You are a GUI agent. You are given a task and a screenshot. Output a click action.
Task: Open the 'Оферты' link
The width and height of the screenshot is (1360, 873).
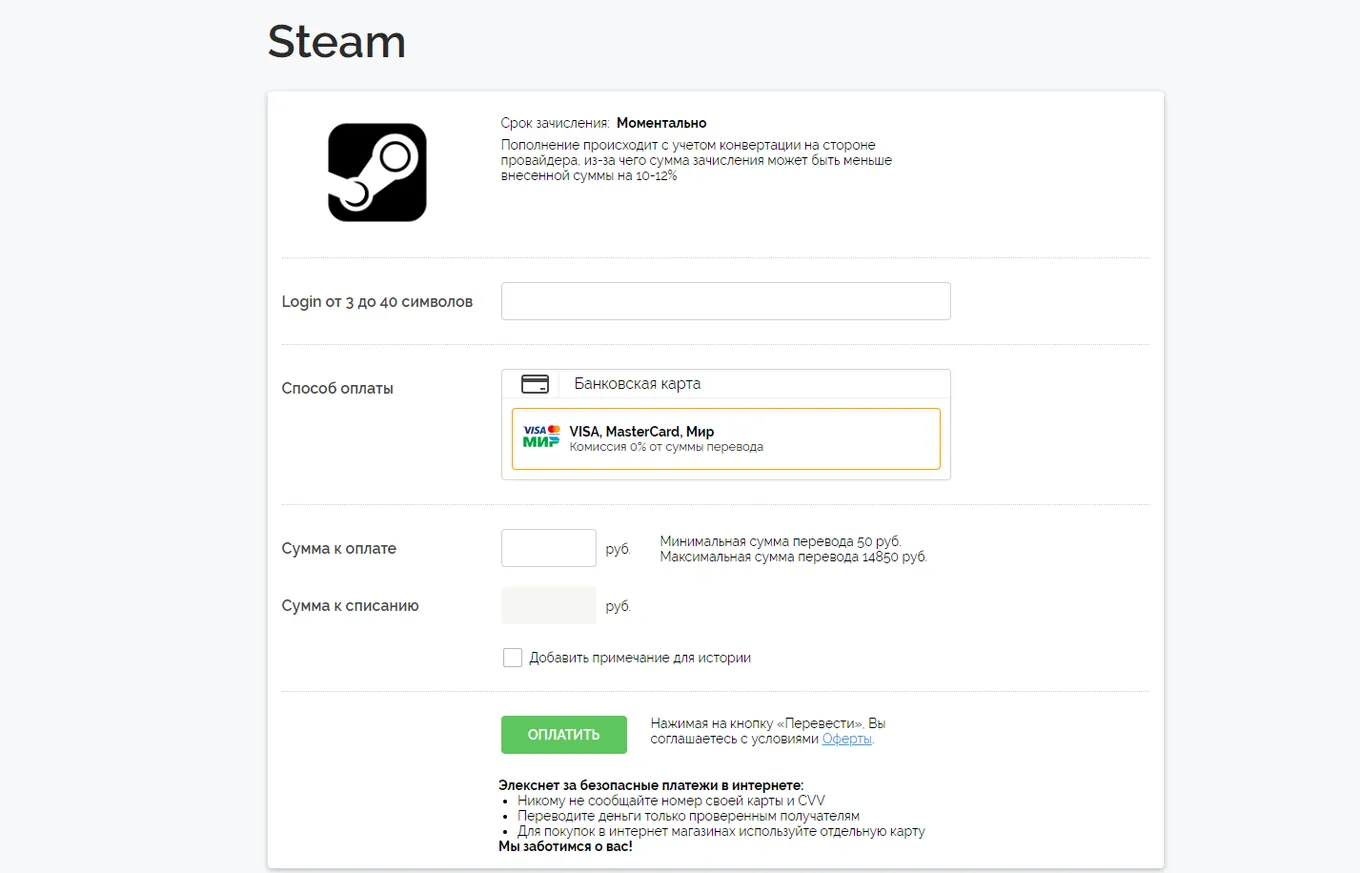tap(847, 739)
